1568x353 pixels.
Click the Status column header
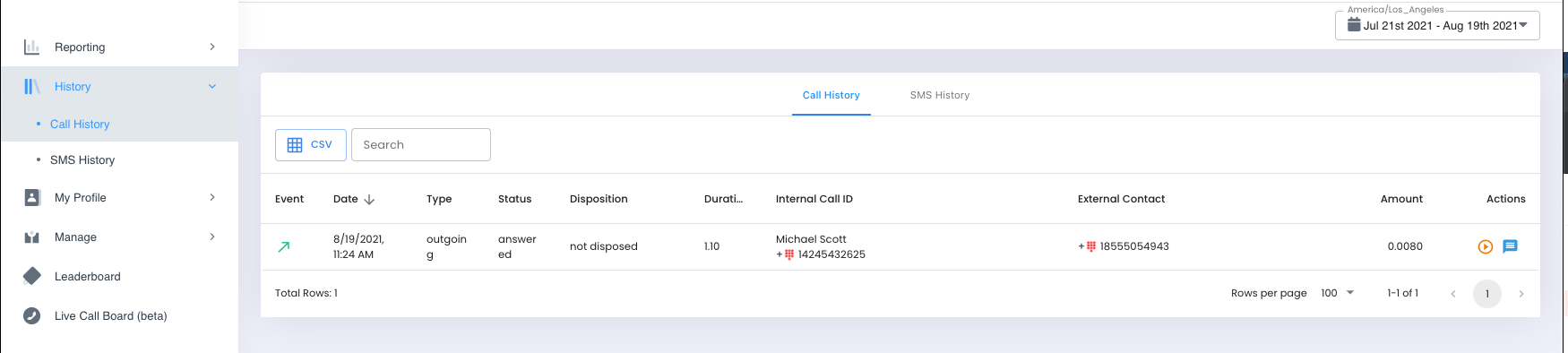[514, 199]
